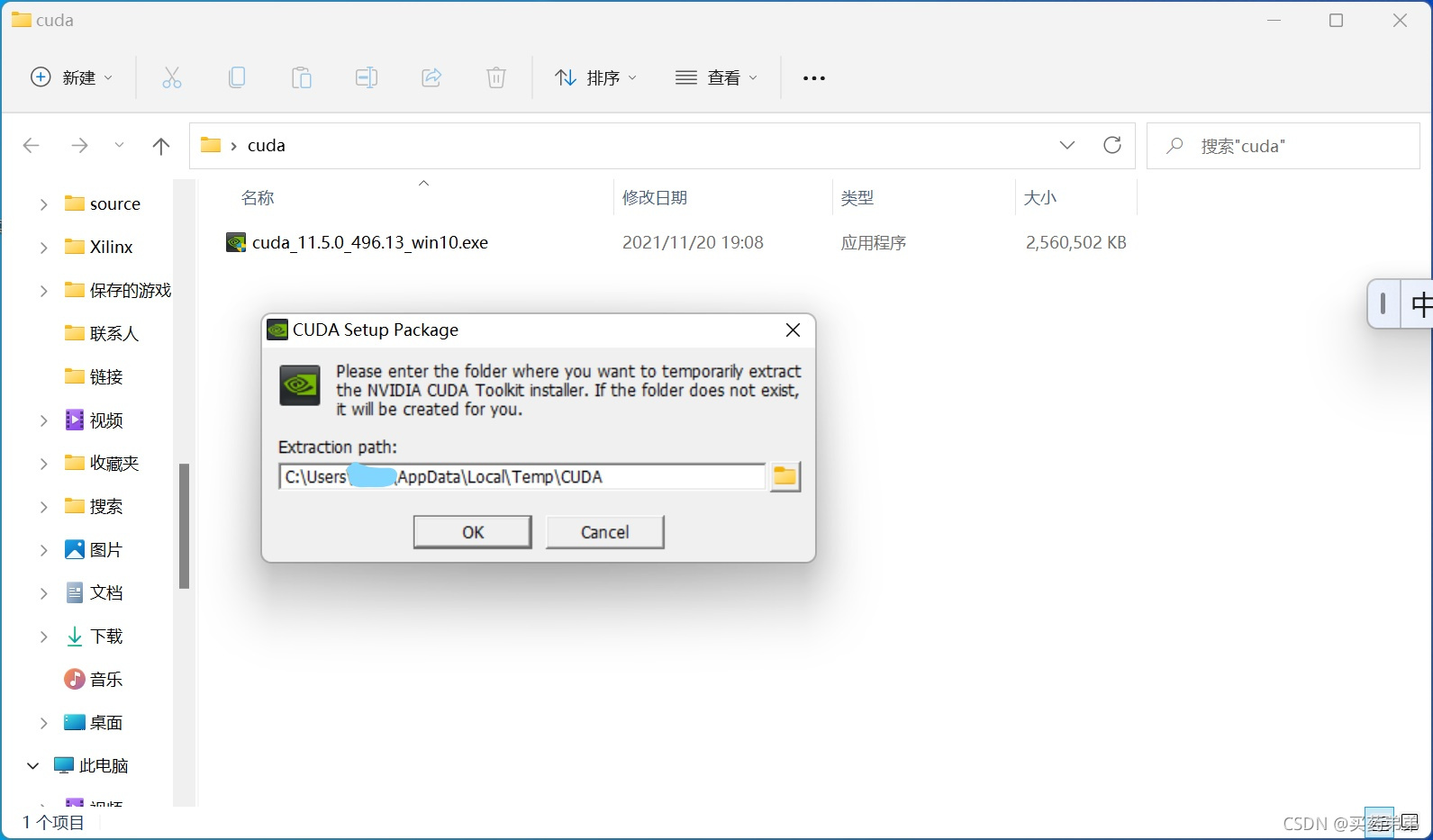Click the Back navigation arrow
Viewport: 1433px width, 840px height.
pos(32,146)
